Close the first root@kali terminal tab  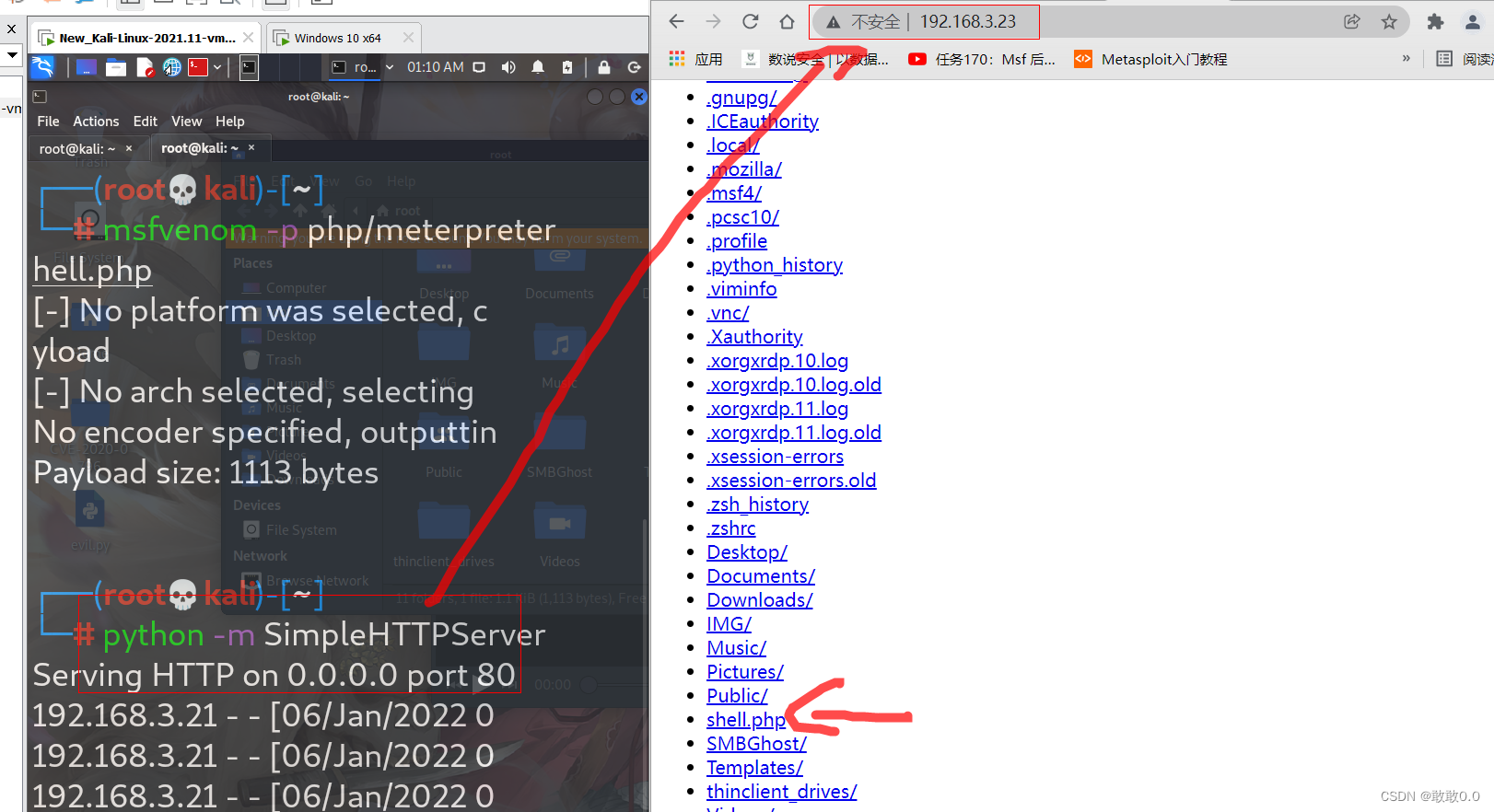click(x=129, y=148)
